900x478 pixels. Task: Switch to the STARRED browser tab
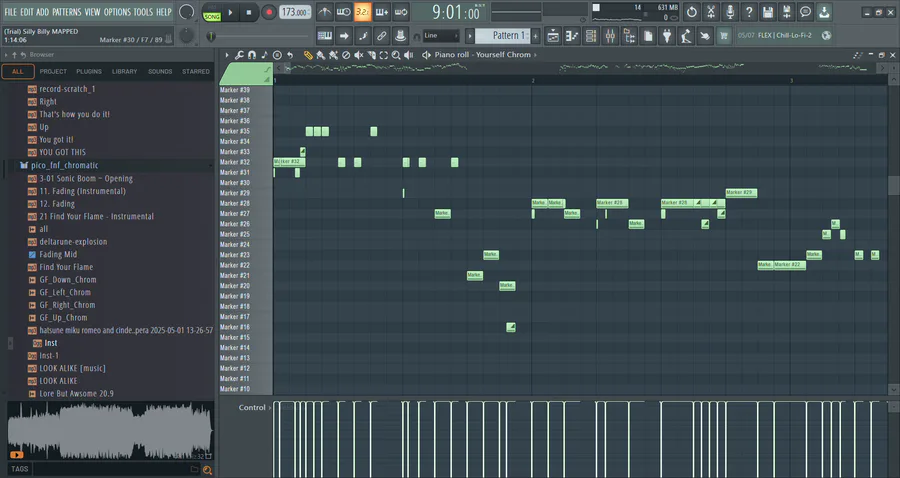(196, 72)
